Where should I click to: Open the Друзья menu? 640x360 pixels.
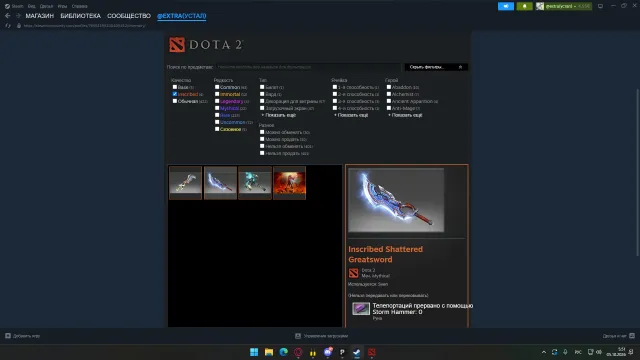(x=47, y=6)
